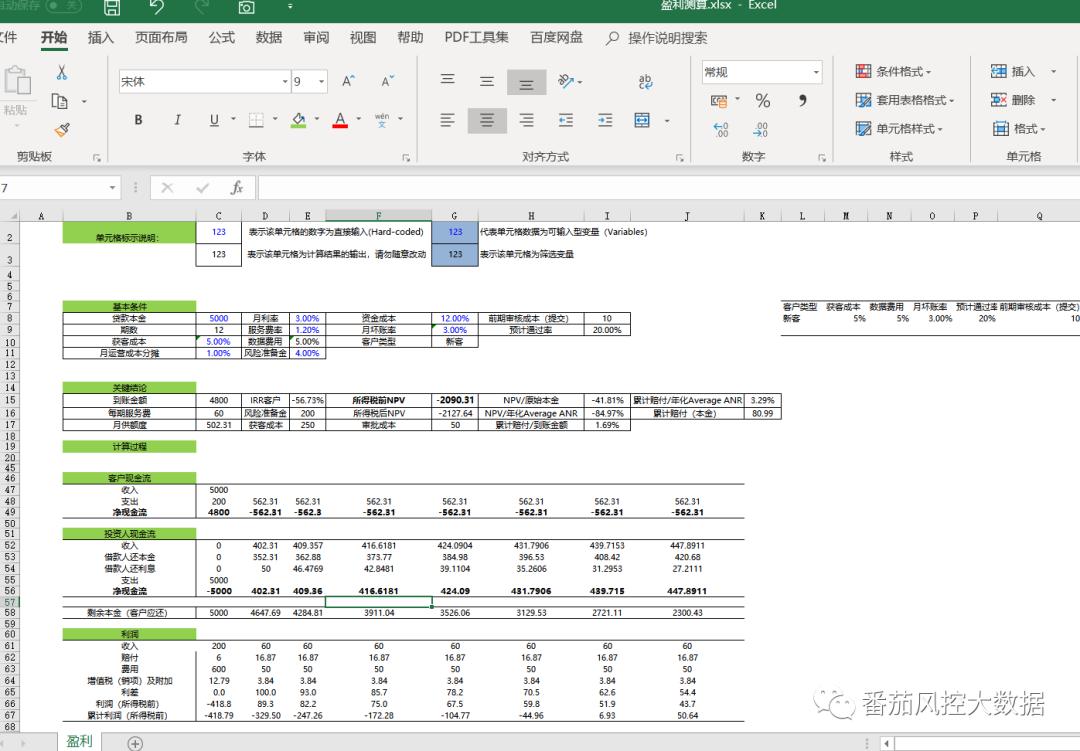Click the font color red A swatch

[x=340, y=120]
